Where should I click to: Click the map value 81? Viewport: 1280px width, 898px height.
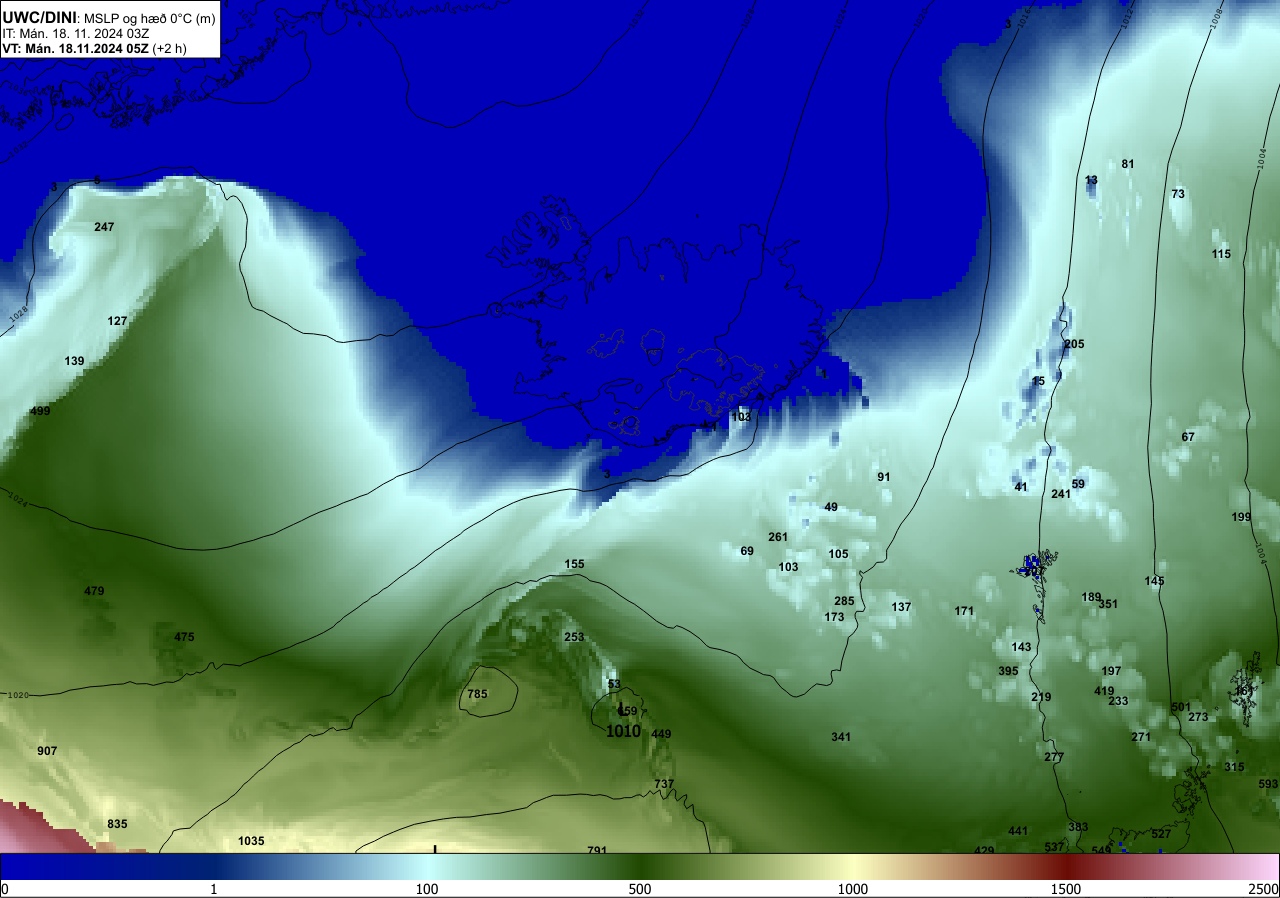[x=1128, y=164]
